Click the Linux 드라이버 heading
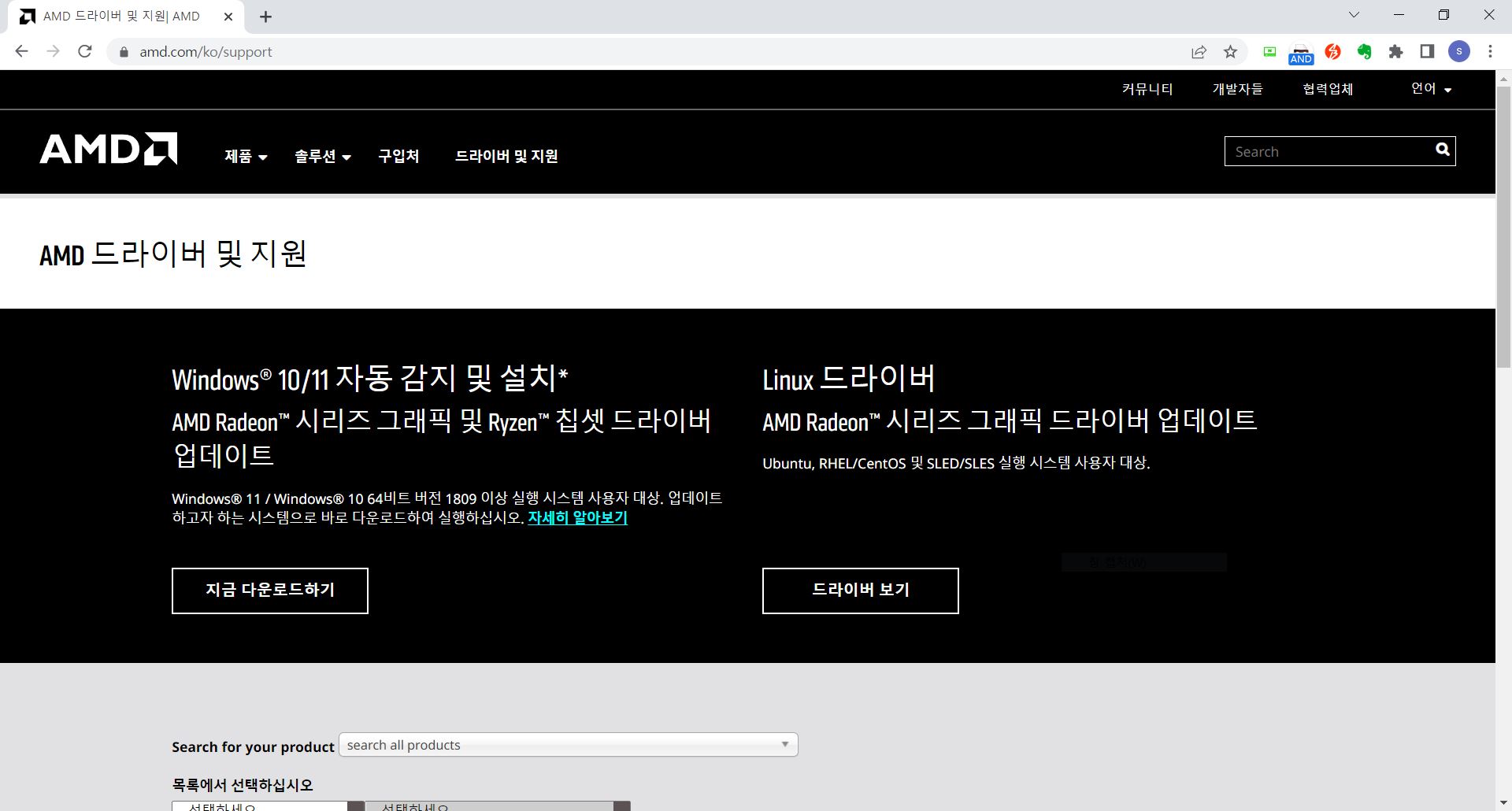 click(x=848, y=379)
